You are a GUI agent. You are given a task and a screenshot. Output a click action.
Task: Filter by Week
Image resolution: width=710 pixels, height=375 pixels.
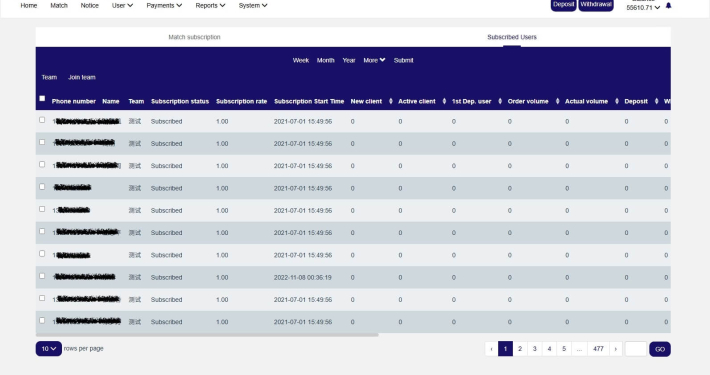(301, 60)
